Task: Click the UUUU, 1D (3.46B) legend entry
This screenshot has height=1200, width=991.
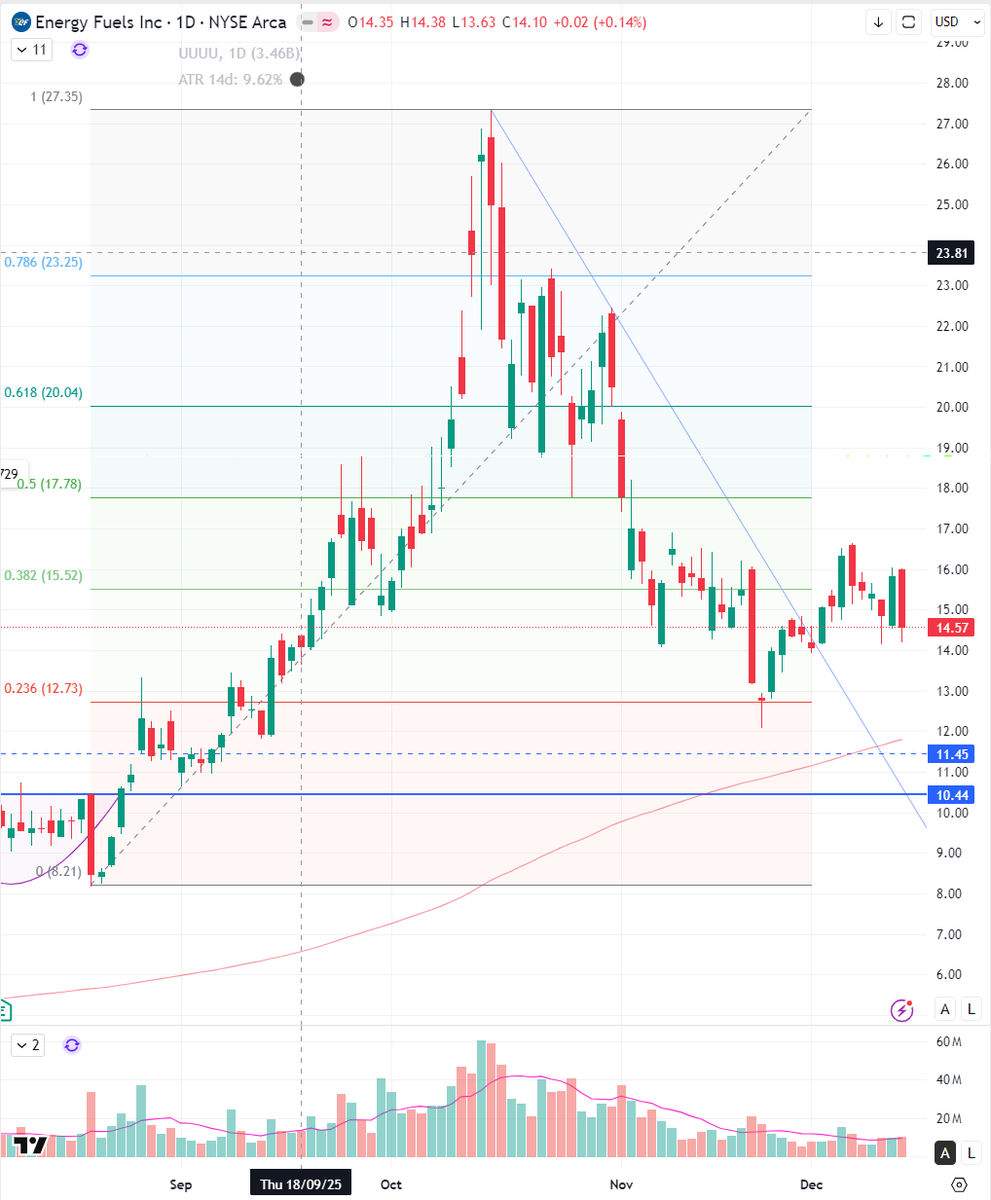Action: tap(238, 54)
